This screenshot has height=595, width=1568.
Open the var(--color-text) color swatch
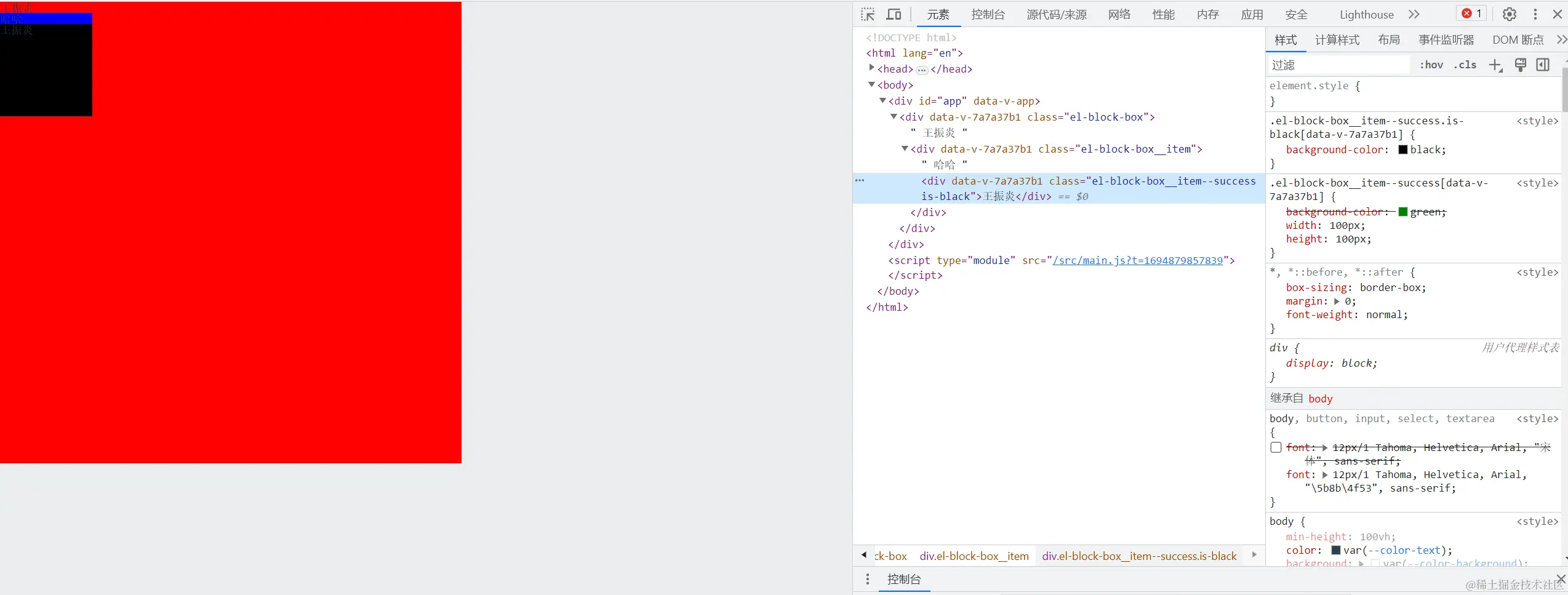coord(1336,550)
